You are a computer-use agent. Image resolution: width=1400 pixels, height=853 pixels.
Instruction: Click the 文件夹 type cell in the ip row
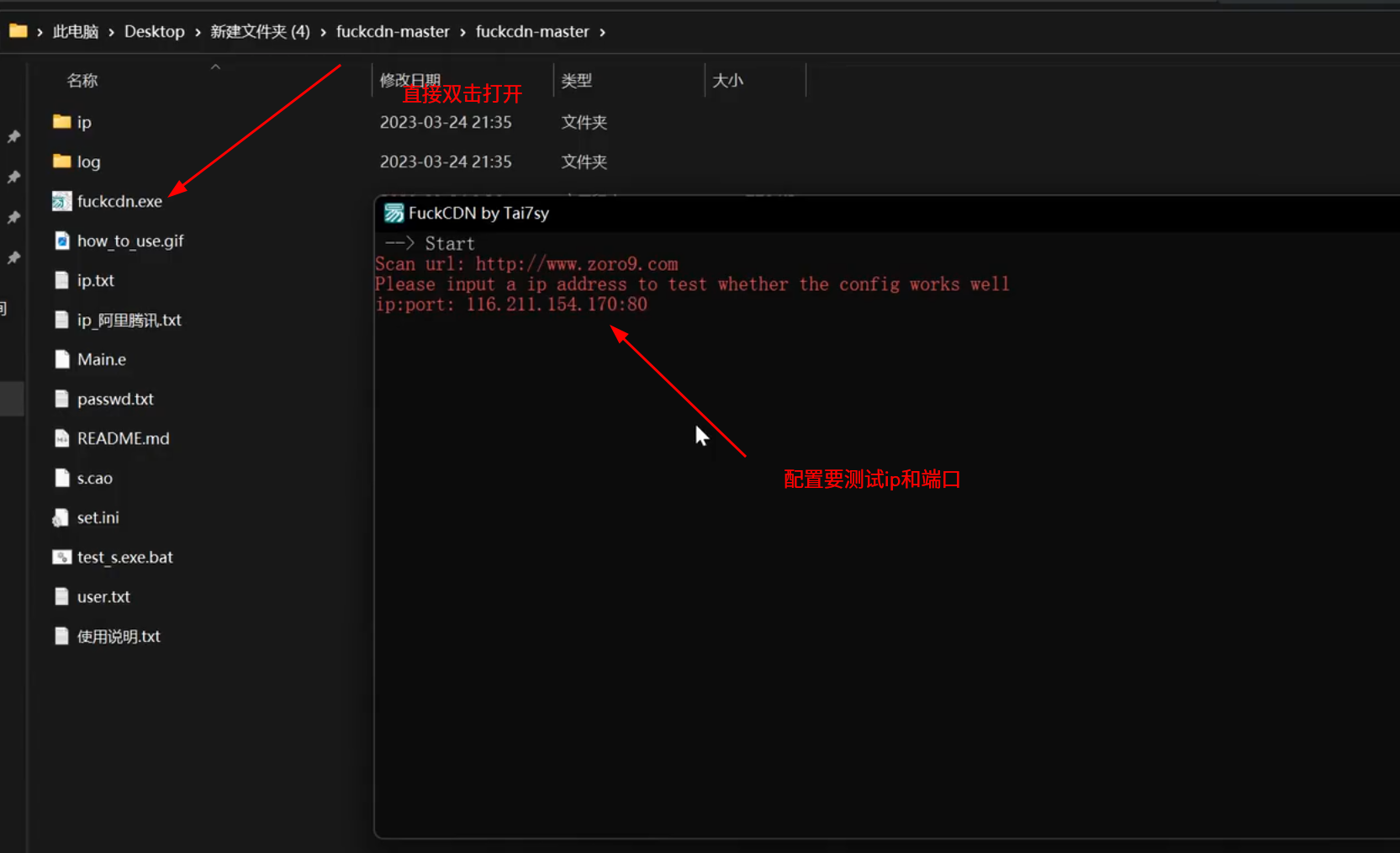coord(584,122)
